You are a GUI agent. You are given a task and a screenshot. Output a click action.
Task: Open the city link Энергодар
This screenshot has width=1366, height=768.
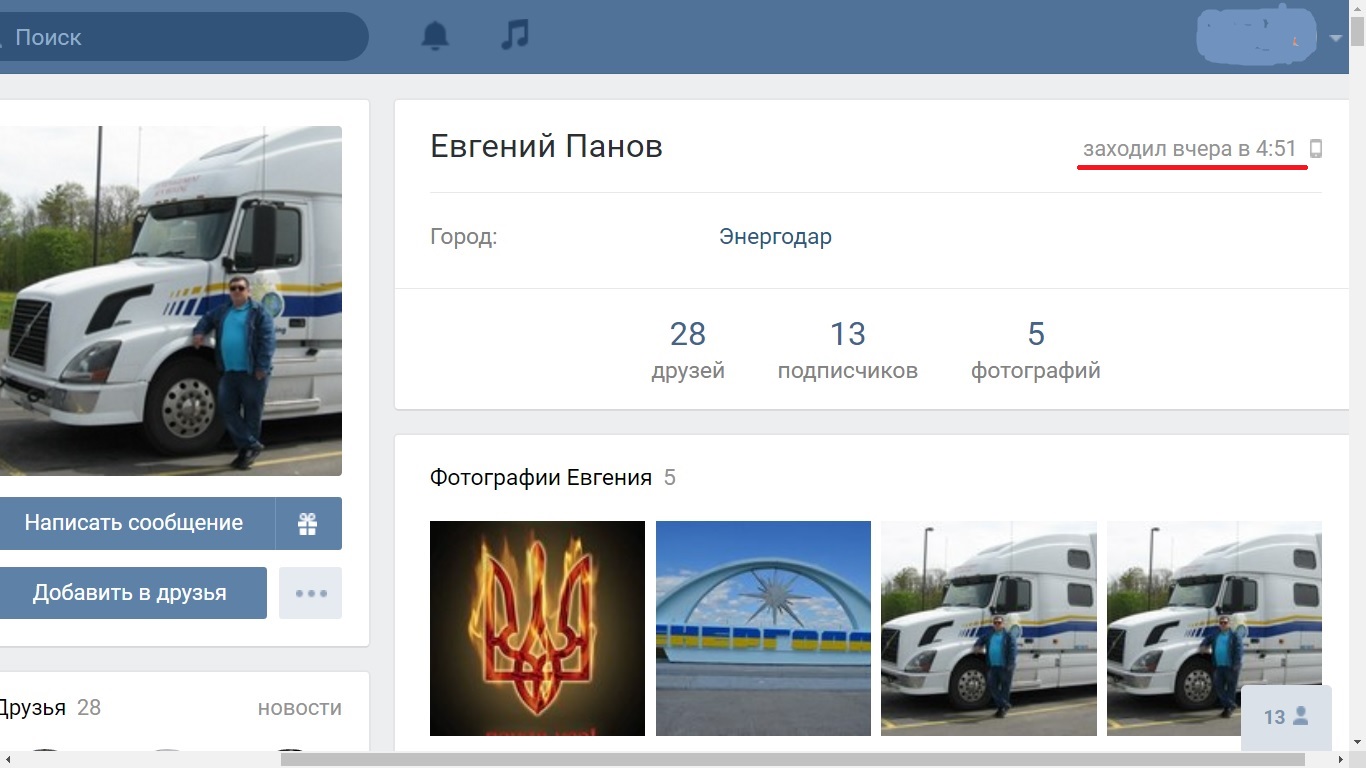point(775,237)
